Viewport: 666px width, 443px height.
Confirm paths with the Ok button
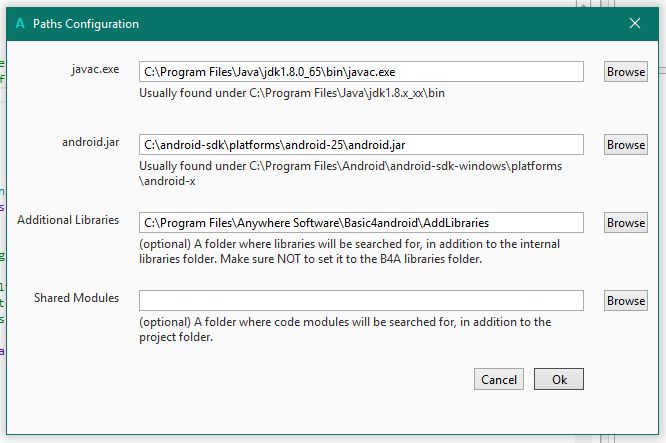tap(559, 380)
